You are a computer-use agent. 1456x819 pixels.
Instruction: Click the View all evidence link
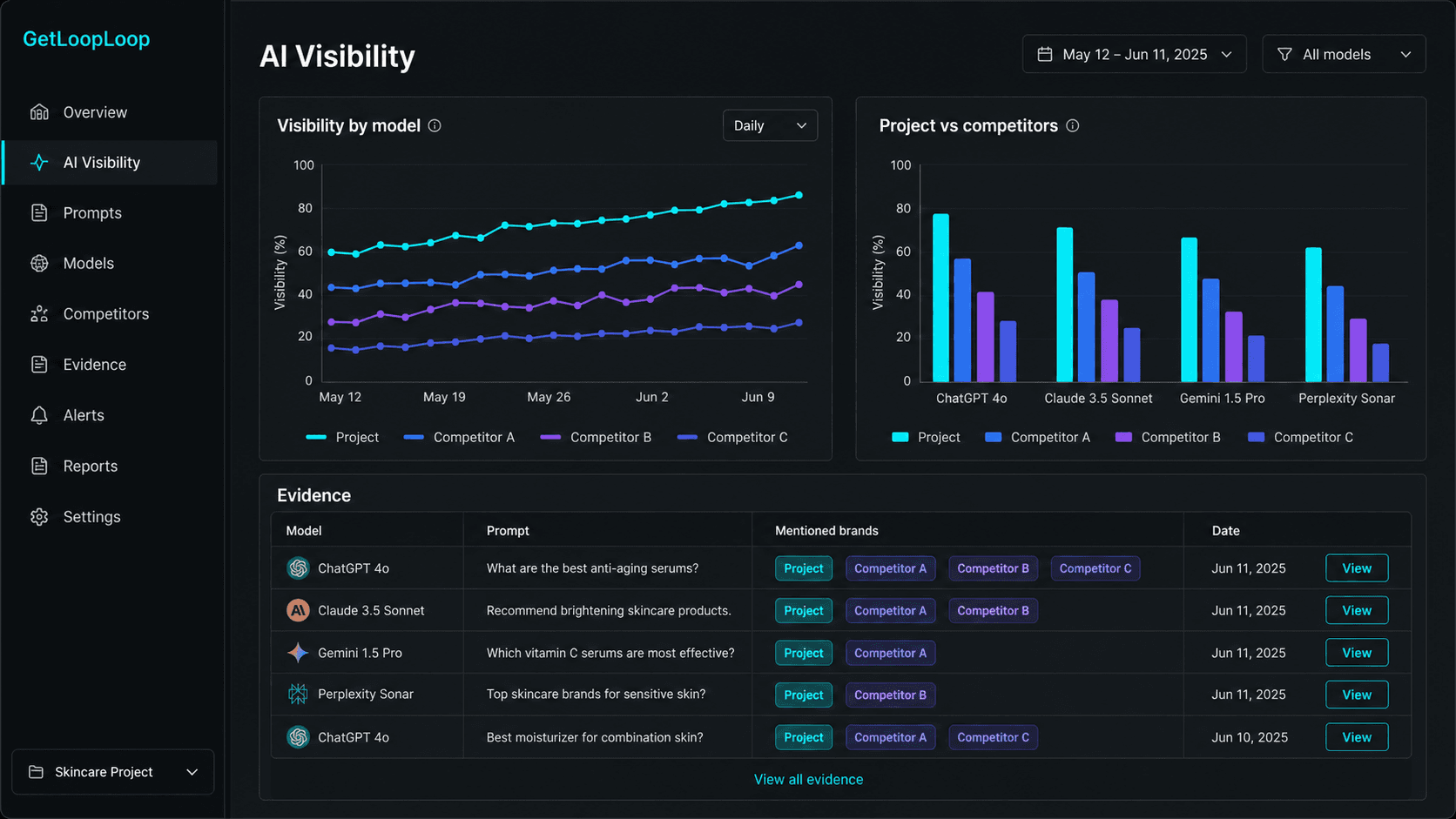tap(808, 779)
